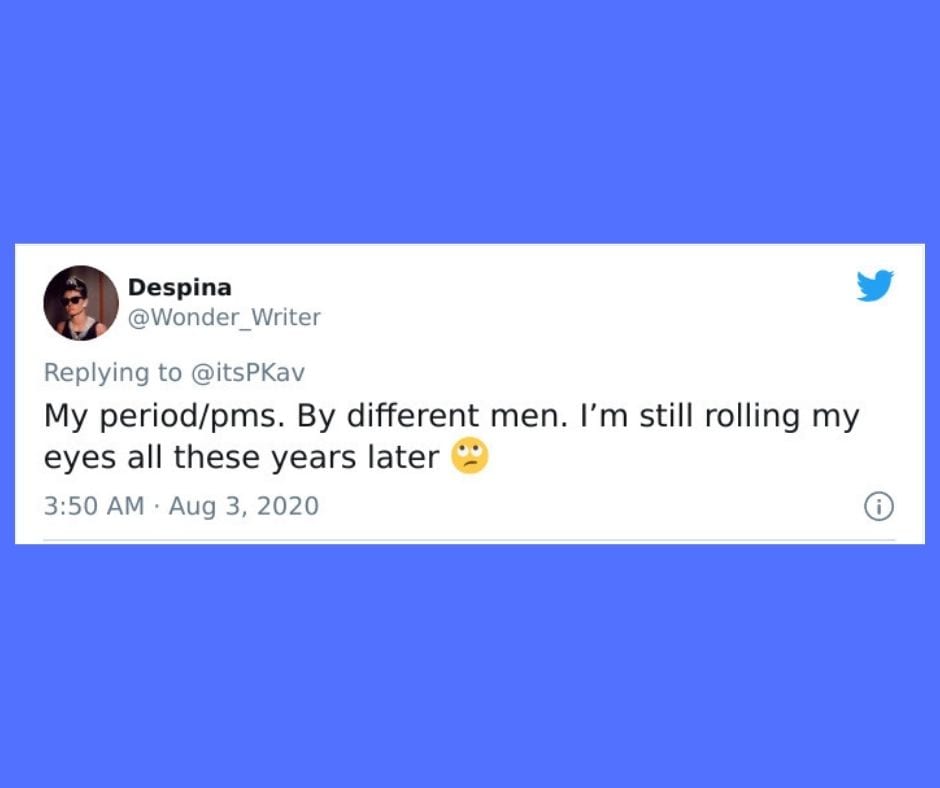Click the text "still rolling my"
The image size is (940, 788).
[749, 416]
